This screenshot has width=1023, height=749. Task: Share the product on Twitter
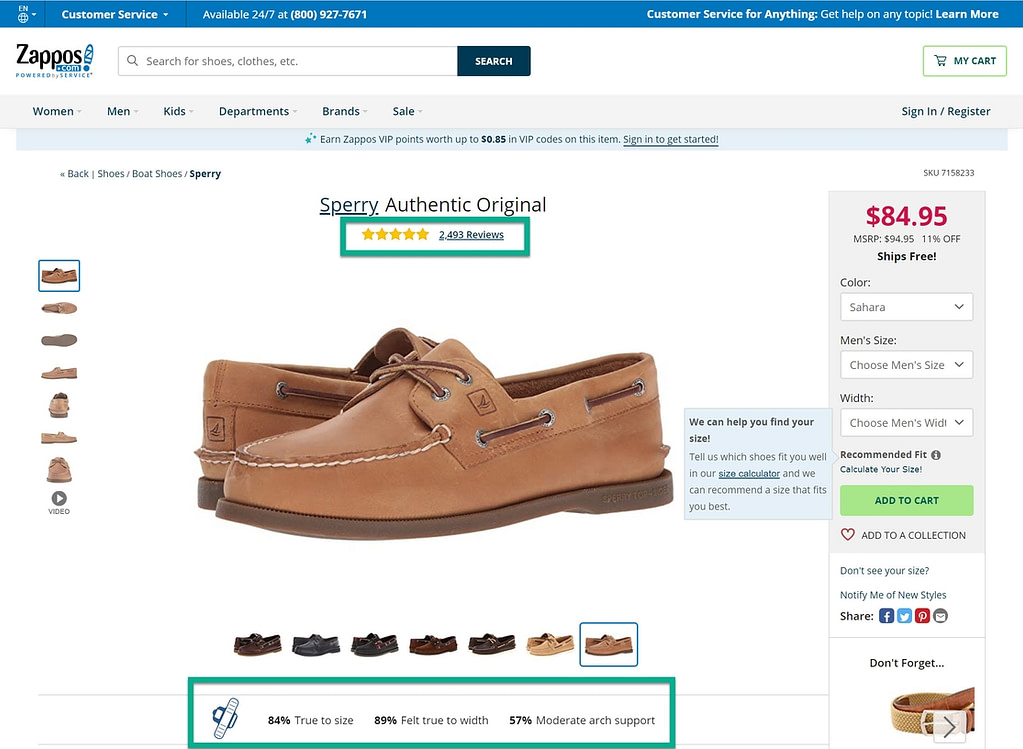(904, 615)
